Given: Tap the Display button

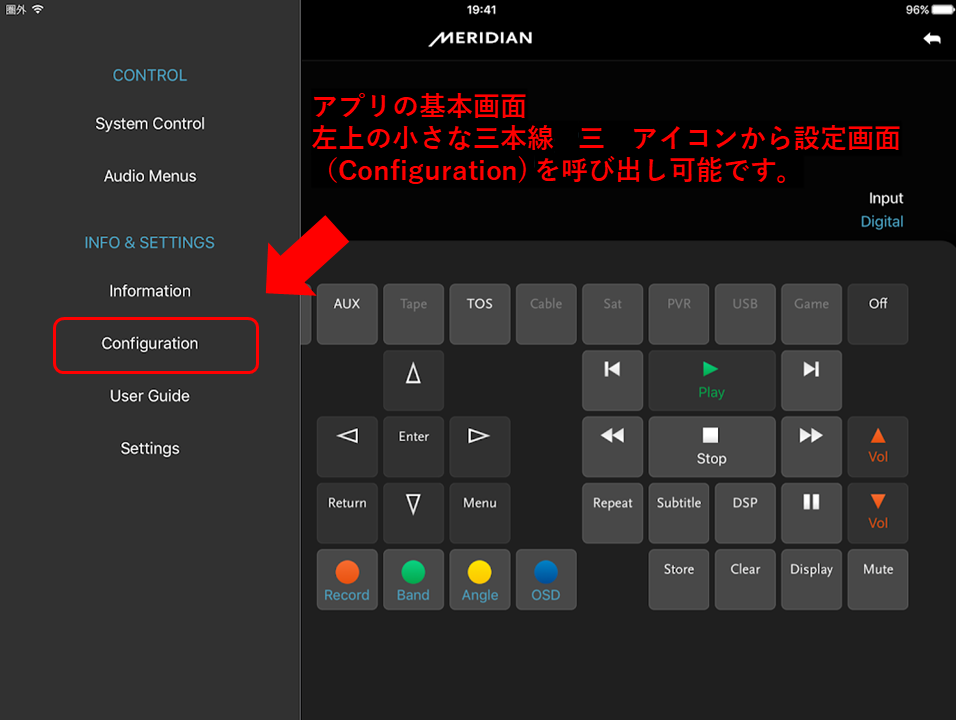Looking at the screenshot, I should point(812,580).
